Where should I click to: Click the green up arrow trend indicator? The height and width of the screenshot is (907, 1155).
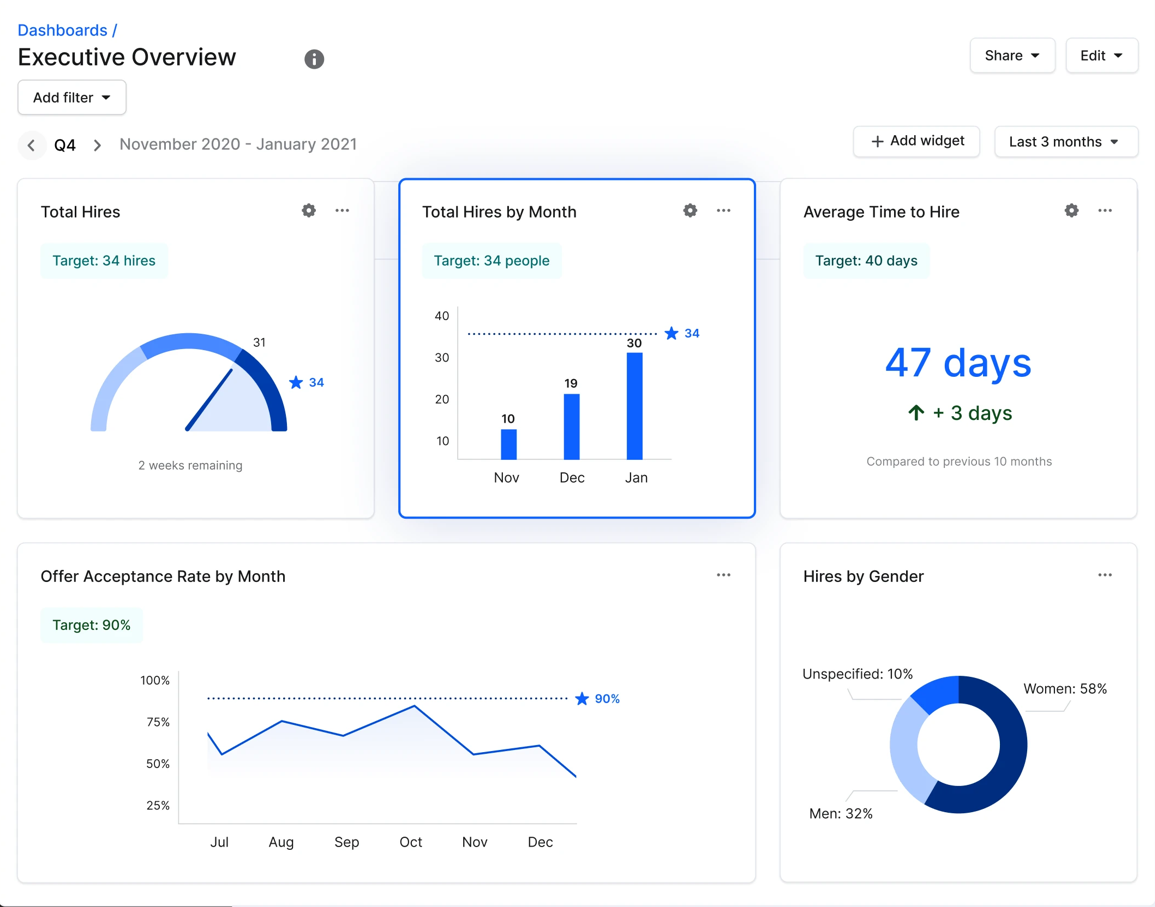(x=916, y=413)
